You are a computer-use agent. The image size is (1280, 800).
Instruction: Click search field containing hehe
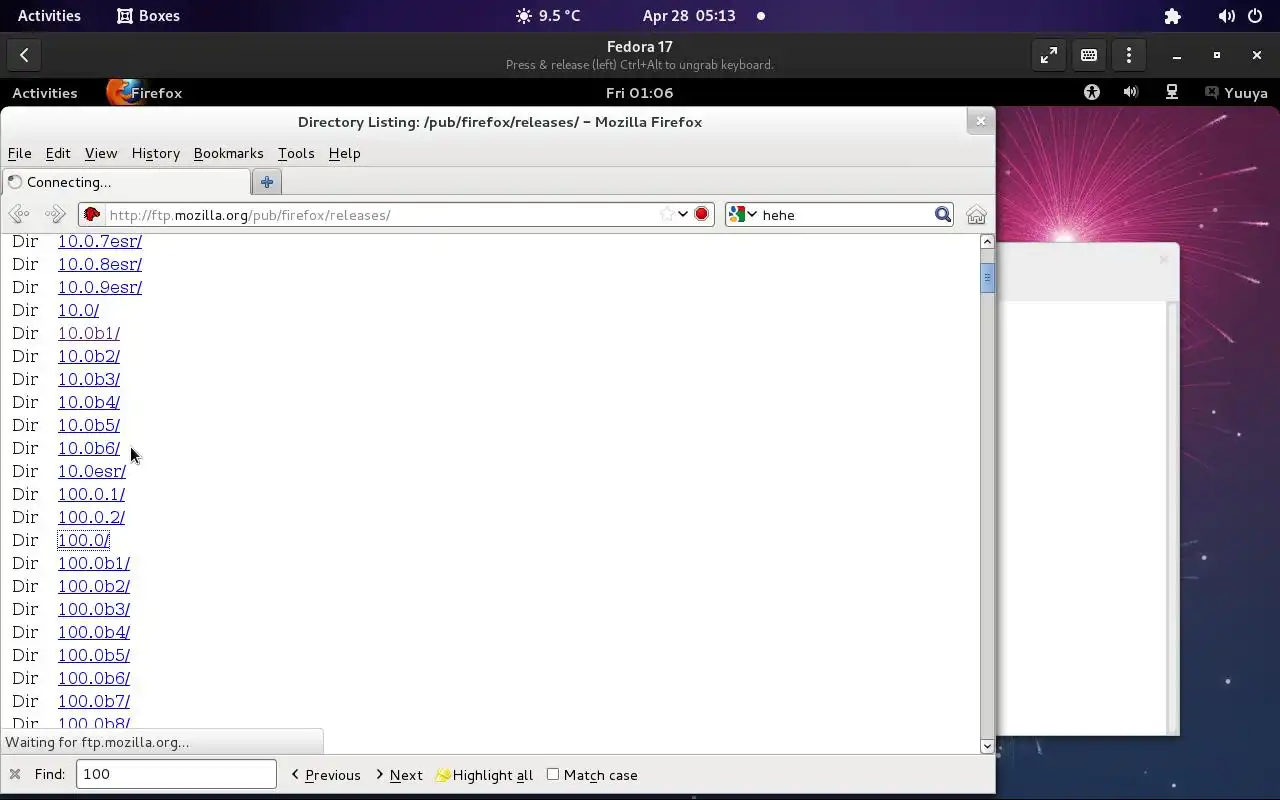click(846, 215)
